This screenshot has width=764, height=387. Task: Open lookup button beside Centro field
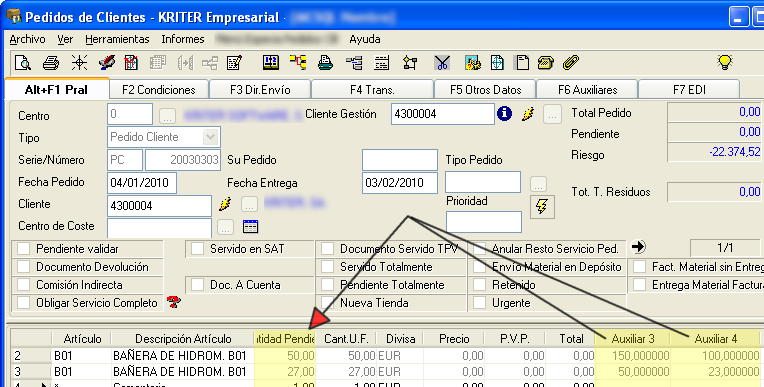[x=167, y=116]
